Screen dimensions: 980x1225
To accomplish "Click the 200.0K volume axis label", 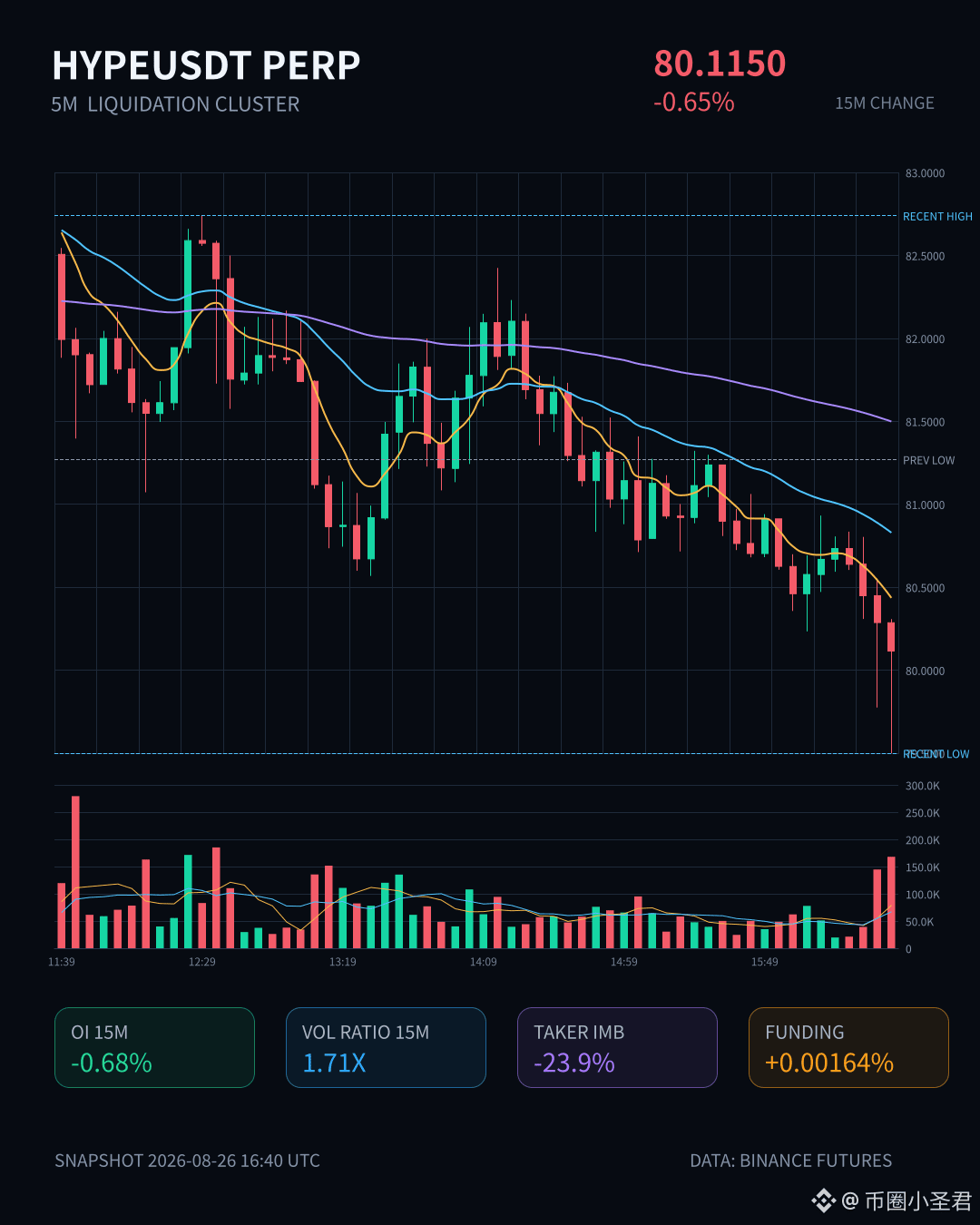I will coord(922,840).
